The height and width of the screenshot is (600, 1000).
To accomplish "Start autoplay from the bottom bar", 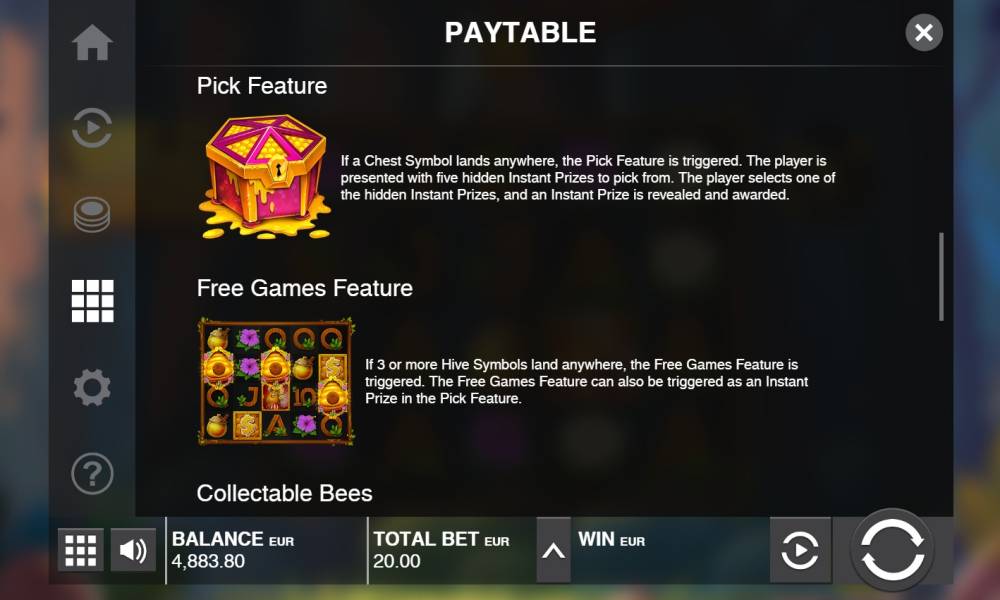I will (x=800, y=550).
